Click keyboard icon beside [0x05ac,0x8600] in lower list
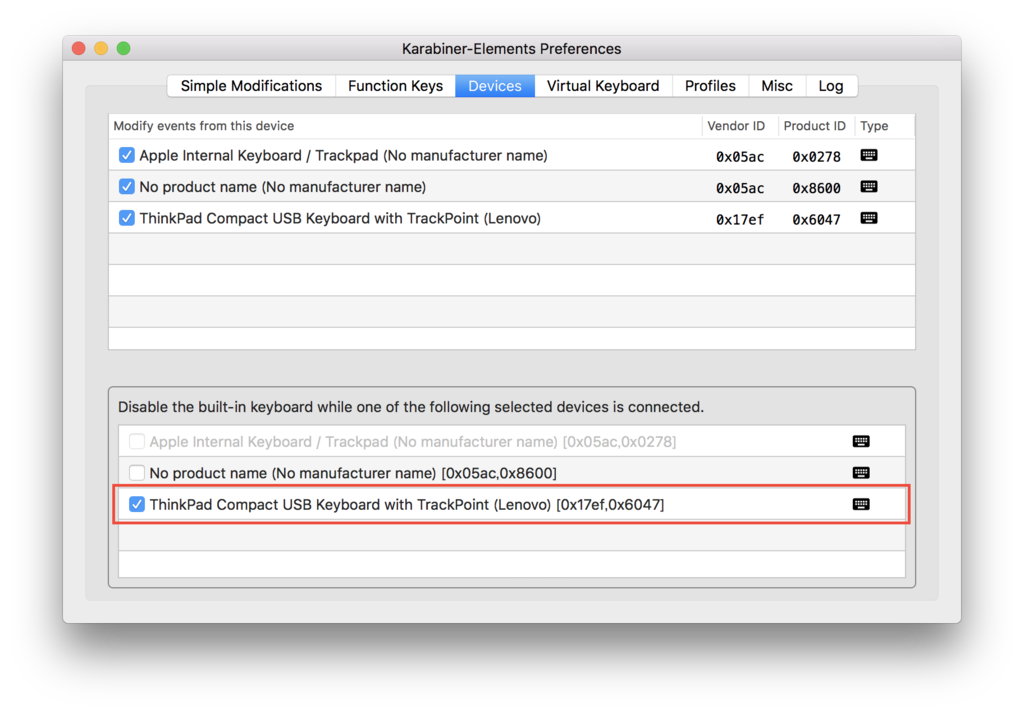 point(861,473)
